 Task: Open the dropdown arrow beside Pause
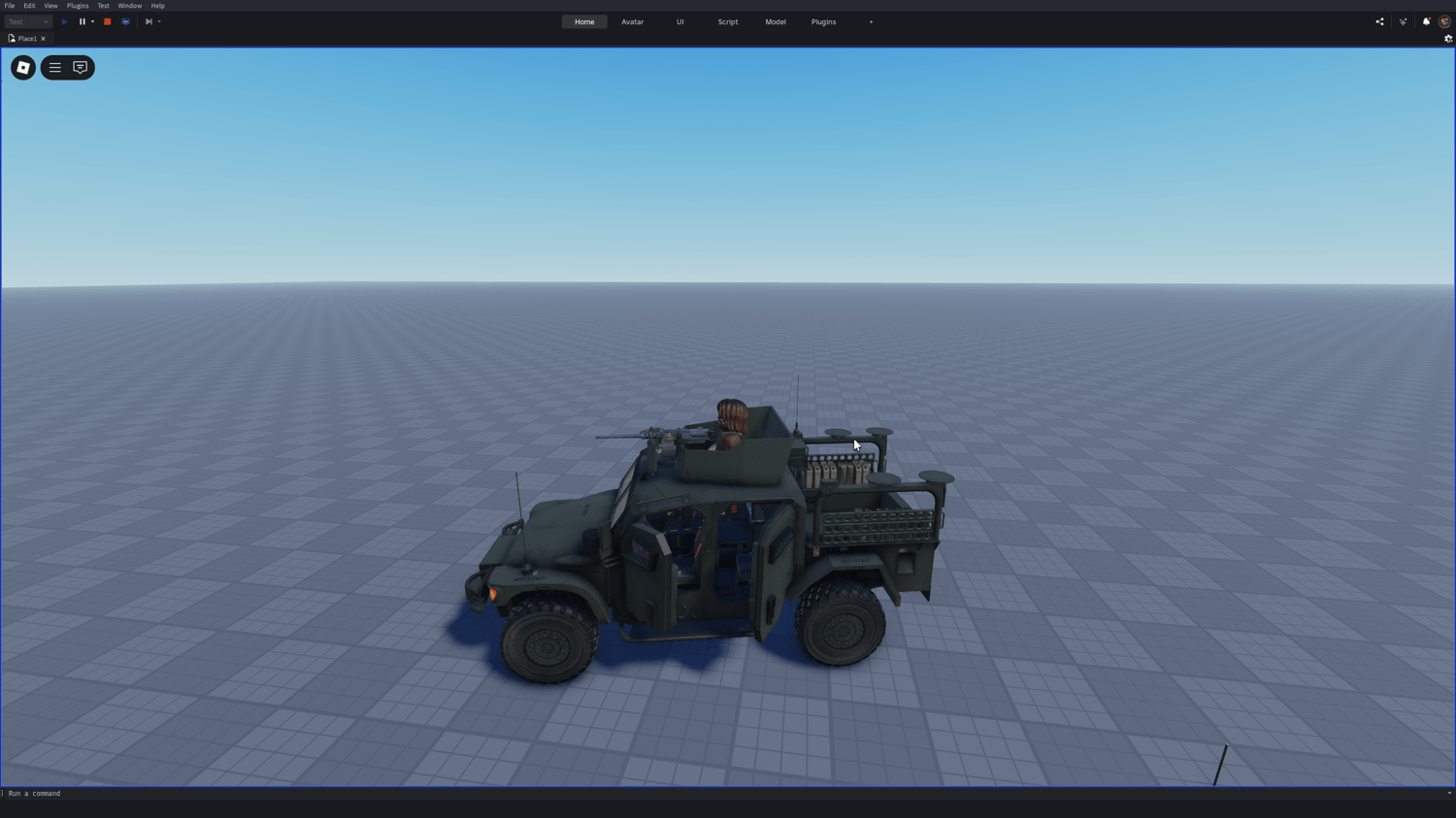93,21
